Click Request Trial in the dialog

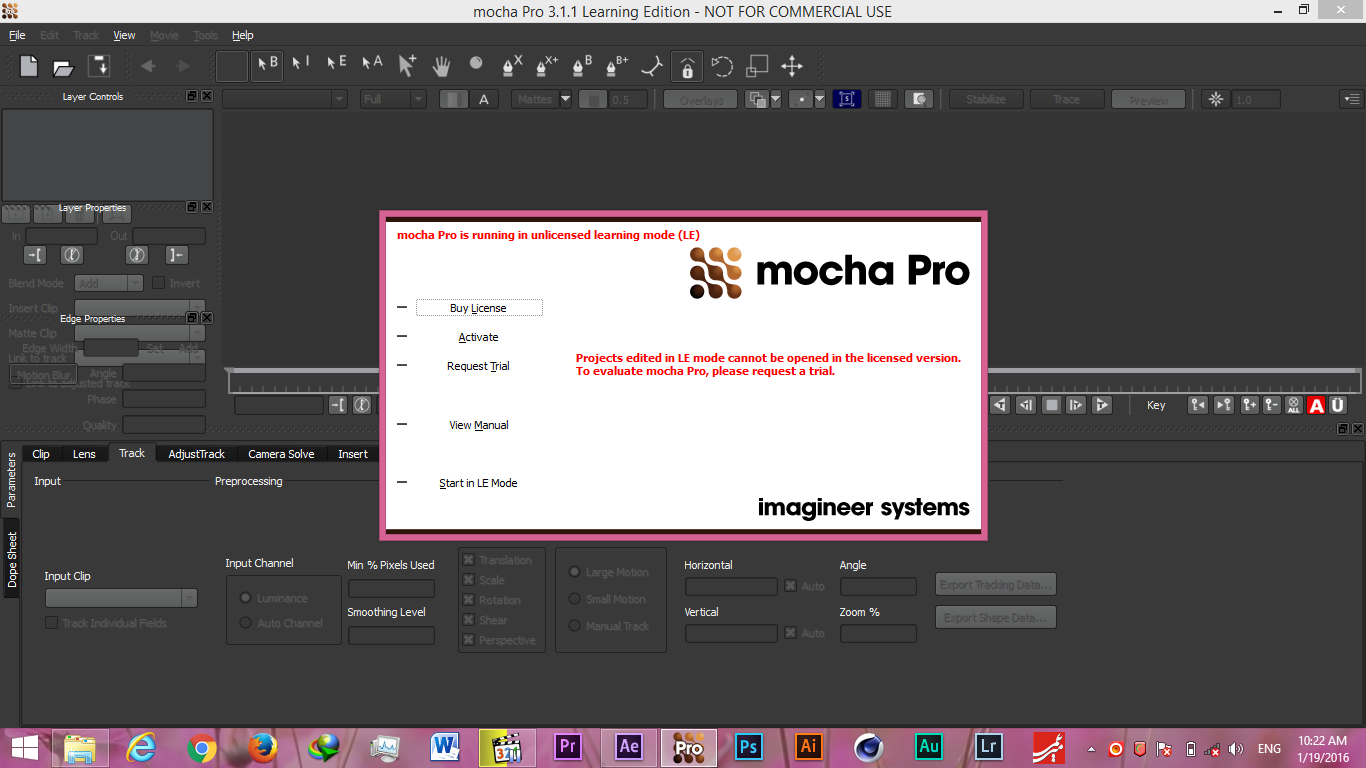coord(479,366)
